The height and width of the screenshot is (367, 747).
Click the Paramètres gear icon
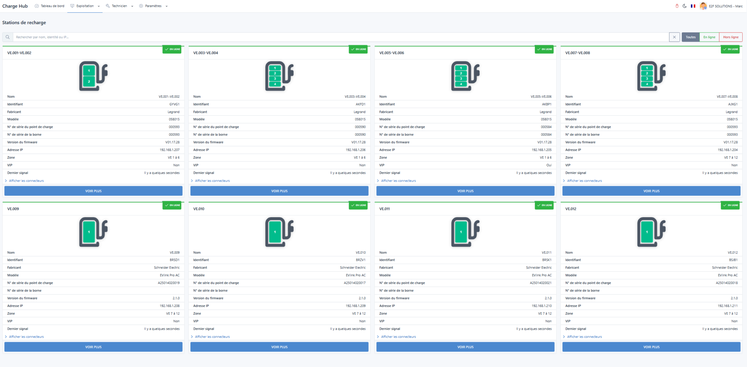[141, 6]
